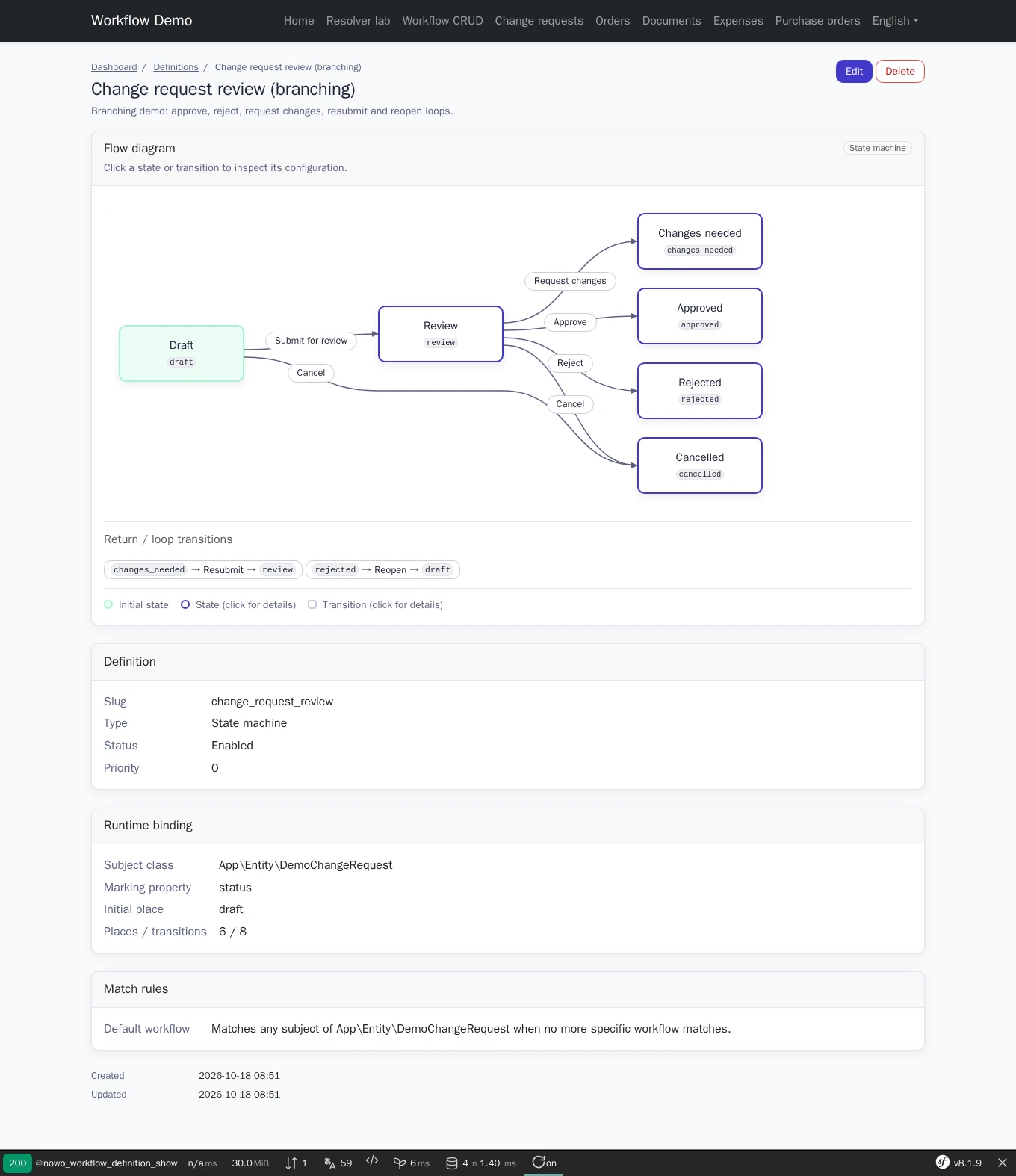Click the Cancel transition label between Review and Cancelled
The height and width of the screenshot is (1176, 1016).
click(570, 404)
